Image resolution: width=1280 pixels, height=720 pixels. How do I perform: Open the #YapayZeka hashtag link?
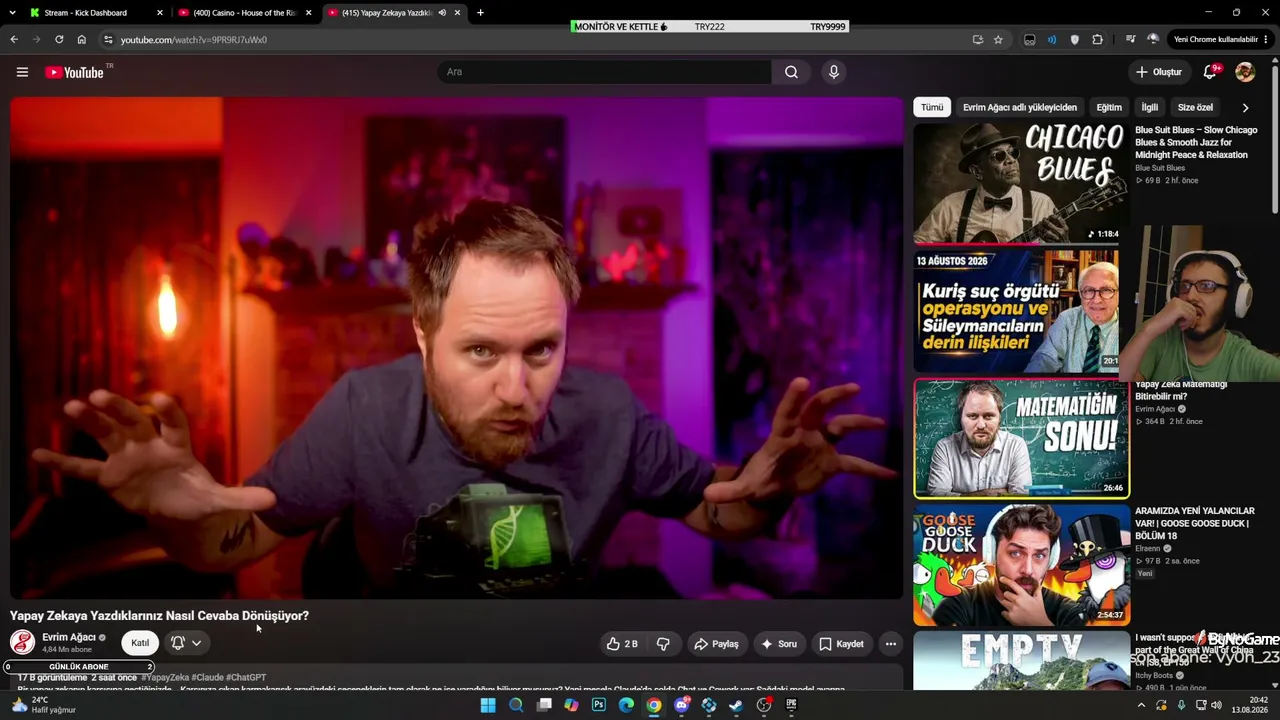[x=164, y=678]
